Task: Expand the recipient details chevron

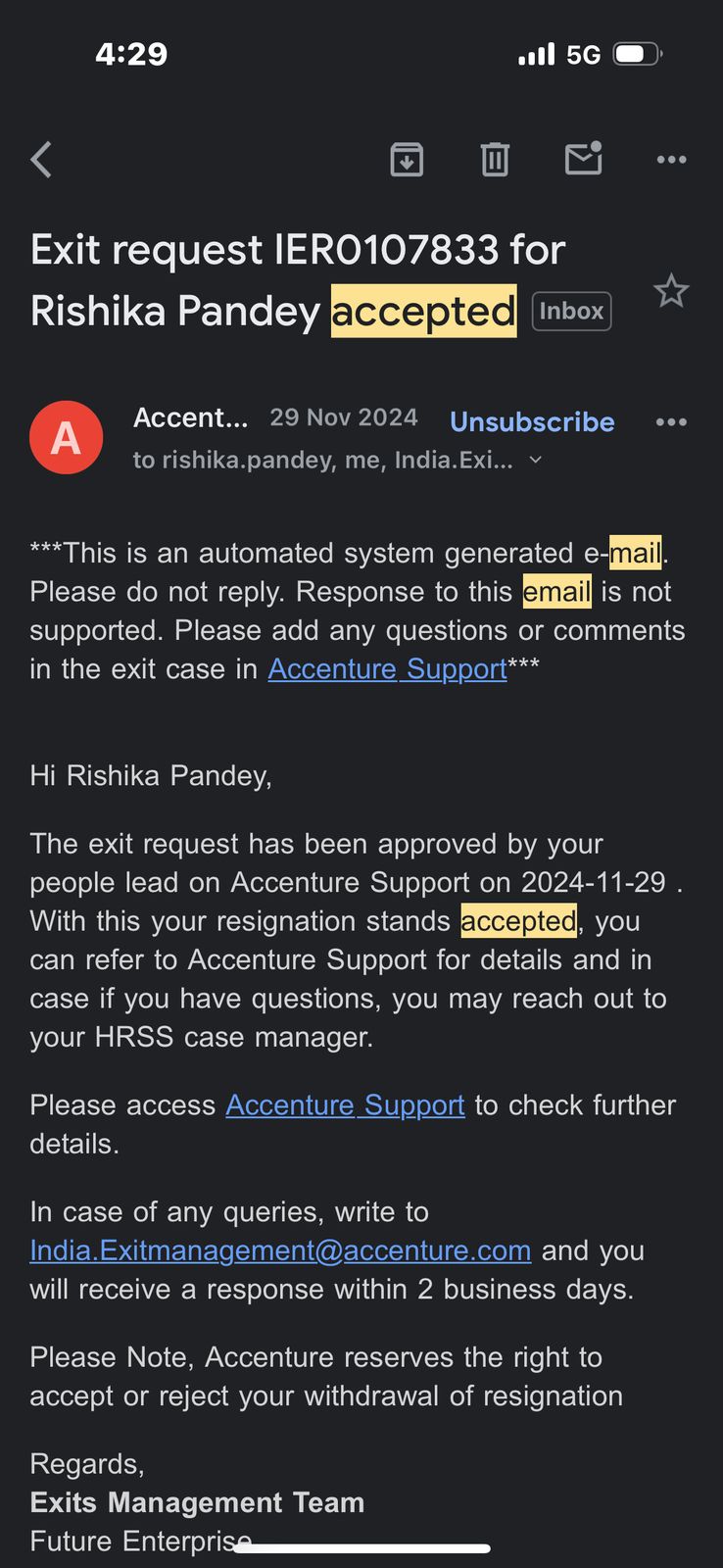Action: pyautogui.click(x=535, y=460)
